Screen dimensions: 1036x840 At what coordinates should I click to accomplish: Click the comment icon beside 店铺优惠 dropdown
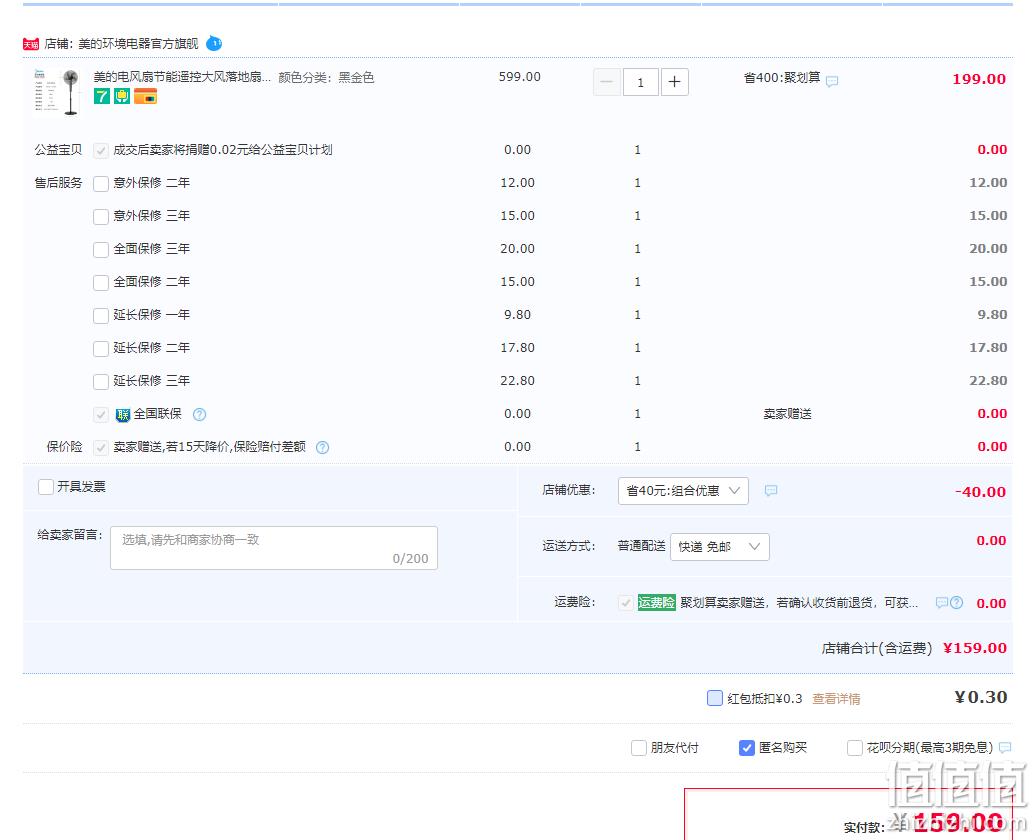(x=770, y=490)
